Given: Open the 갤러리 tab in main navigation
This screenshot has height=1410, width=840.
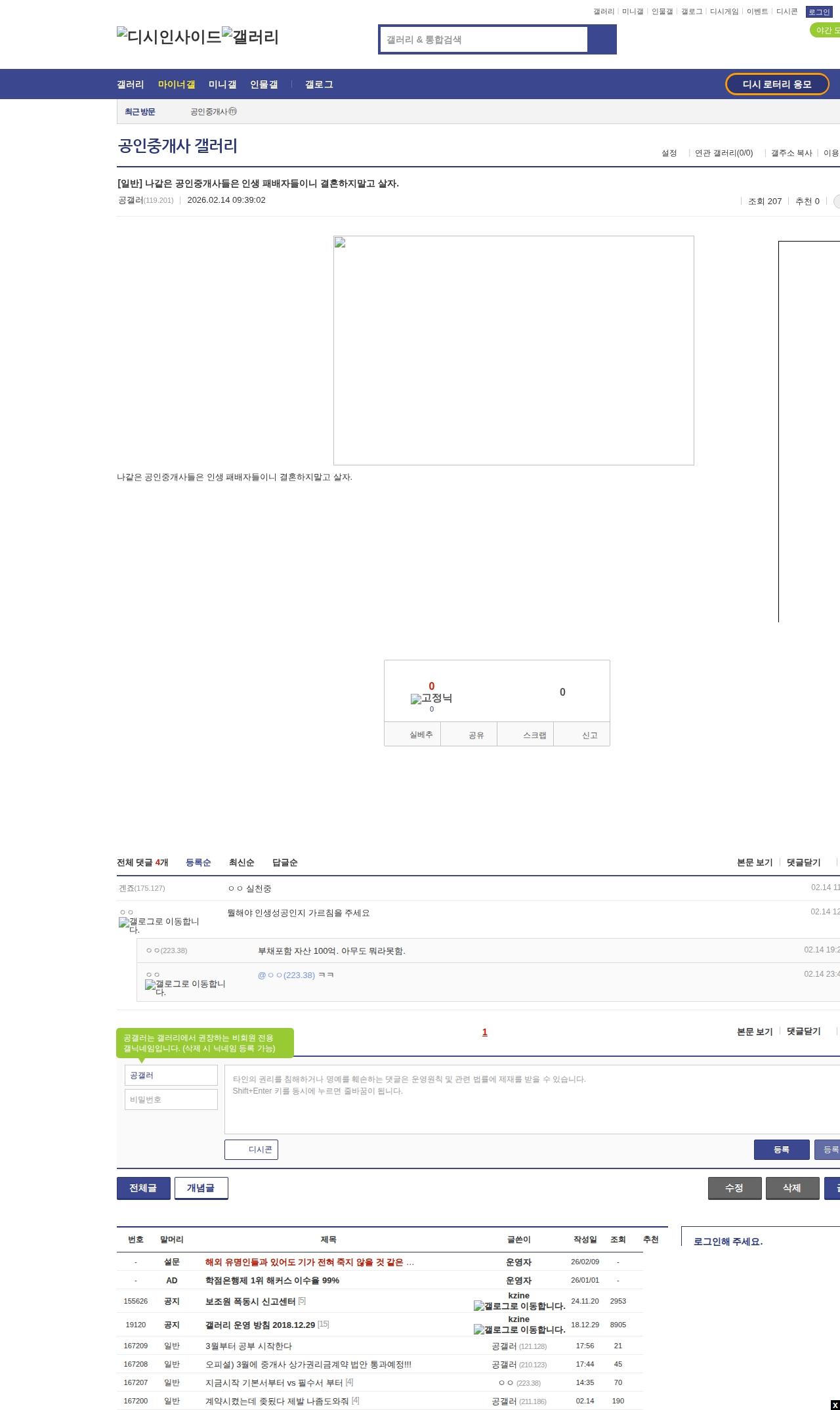Looking at the screenshot, I should pos(131,85).
